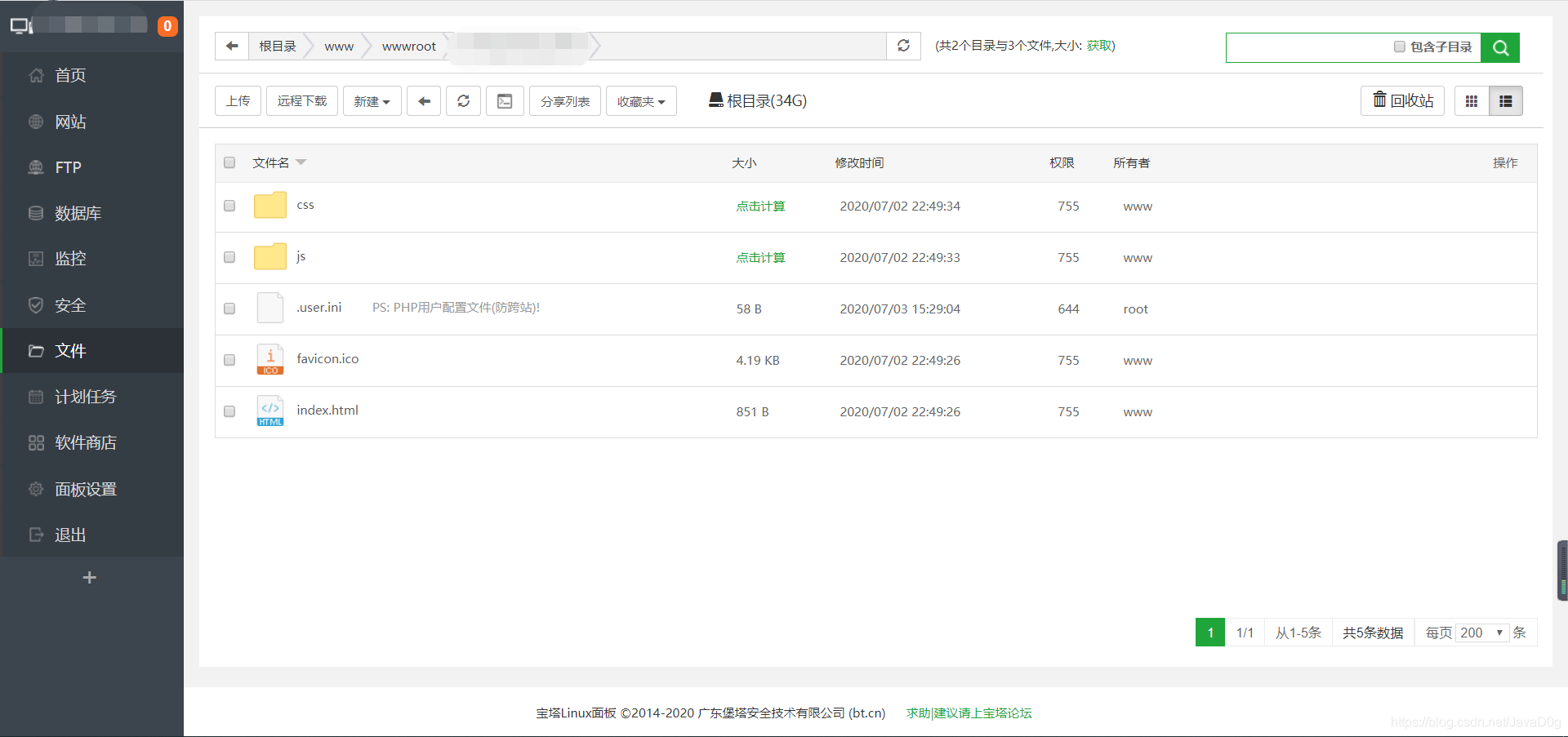Open the 计划任务 calendar icon
This screenshot has width=1568, height=737.
pyautogui.click(x=36, y=397)
